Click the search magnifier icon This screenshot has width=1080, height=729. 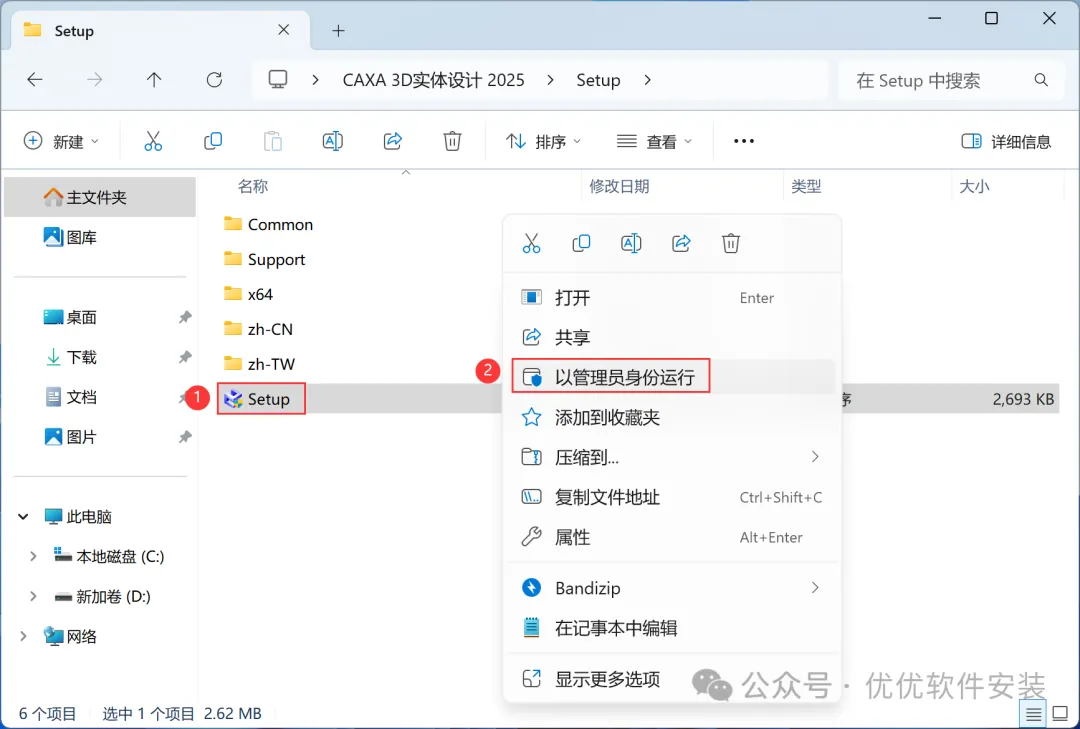pos(1041,80)
